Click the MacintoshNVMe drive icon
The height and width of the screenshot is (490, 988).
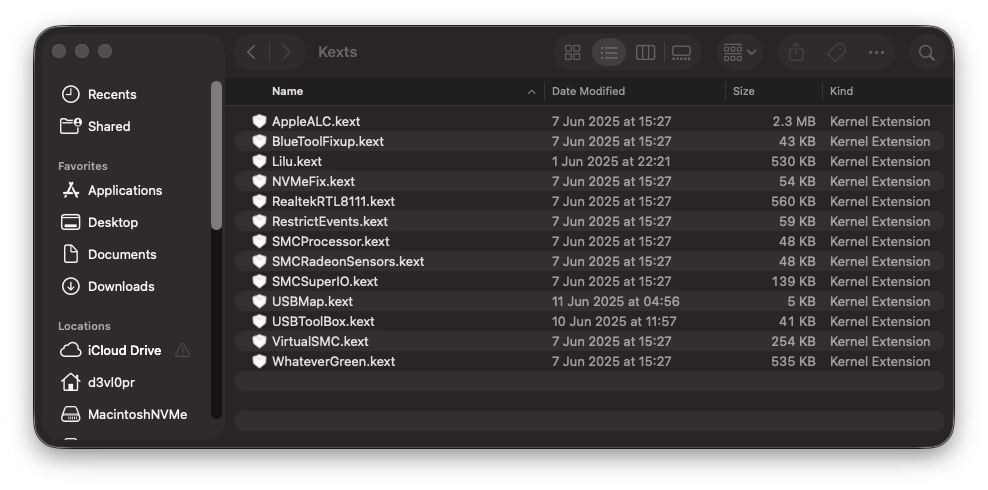(71, 414)
